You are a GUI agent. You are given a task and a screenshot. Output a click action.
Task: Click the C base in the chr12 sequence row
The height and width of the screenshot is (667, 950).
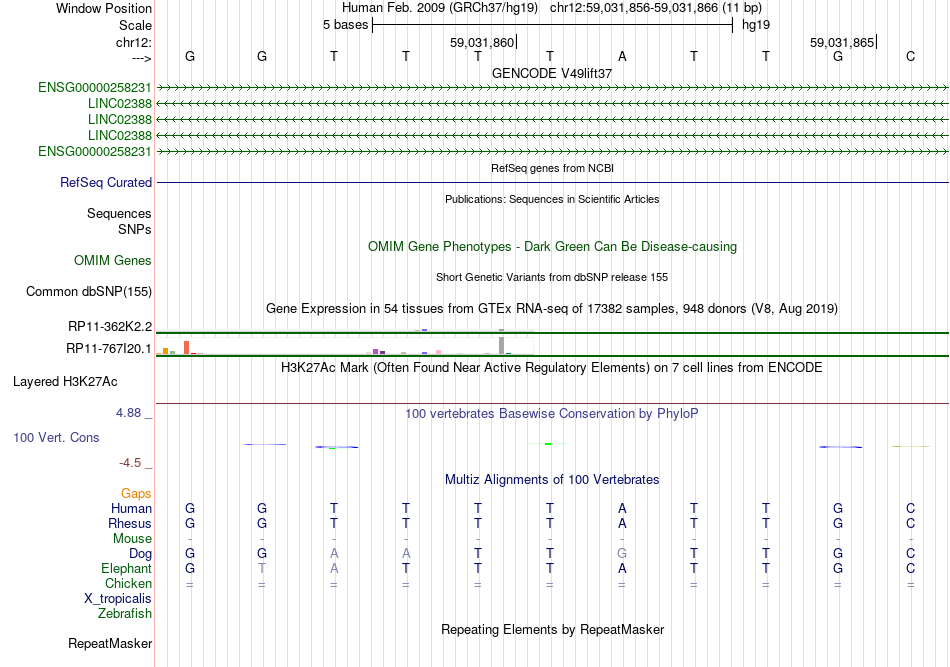[x=910, y=56]
